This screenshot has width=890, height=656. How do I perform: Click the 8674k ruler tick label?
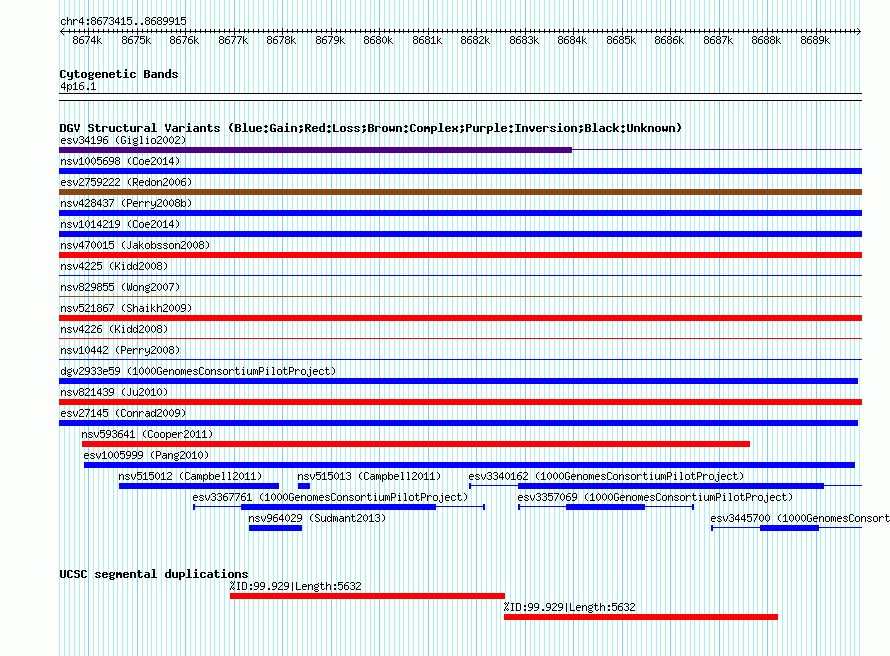[87, 40]
